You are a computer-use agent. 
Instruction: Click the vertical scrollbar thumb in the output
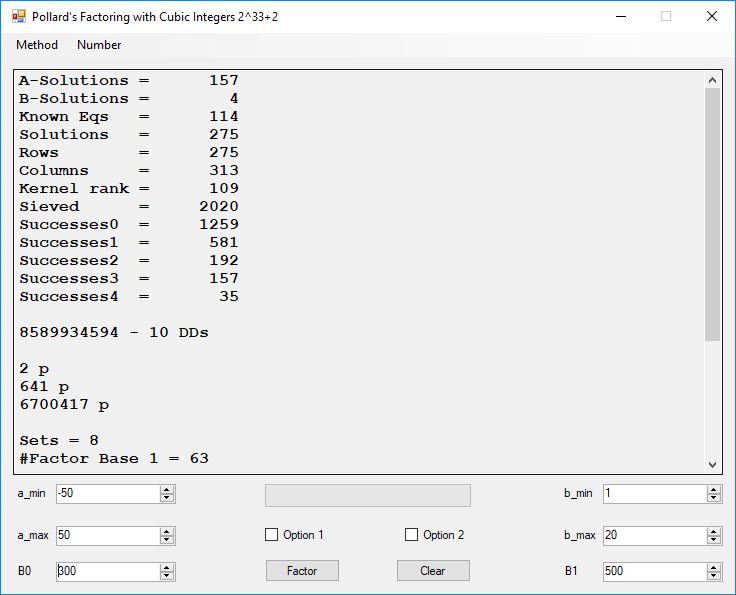click(712, 214)
